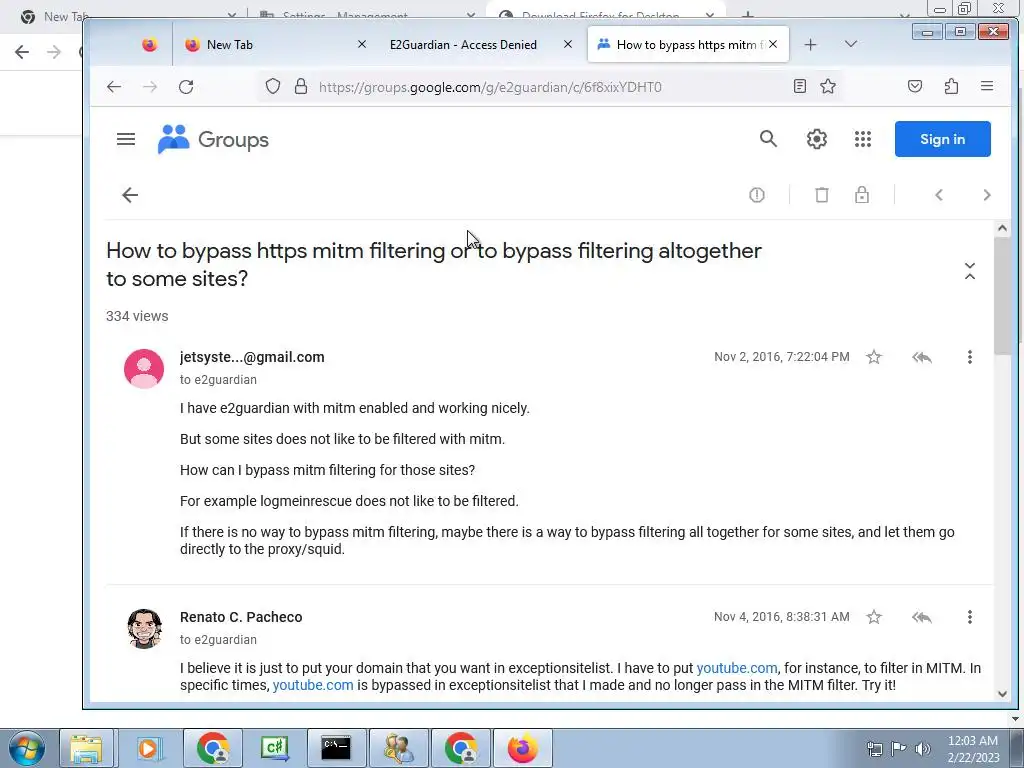Open the Firefox list all tabs dropdown
Screen dimensions: 1024x768
[850, 44]
